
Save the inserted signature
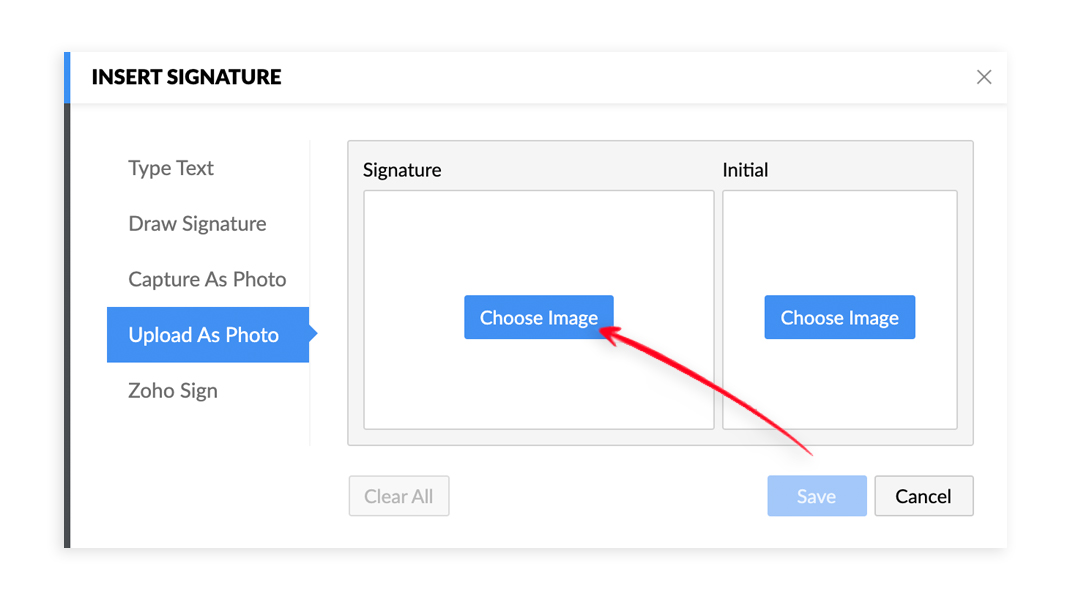[816, 496]
